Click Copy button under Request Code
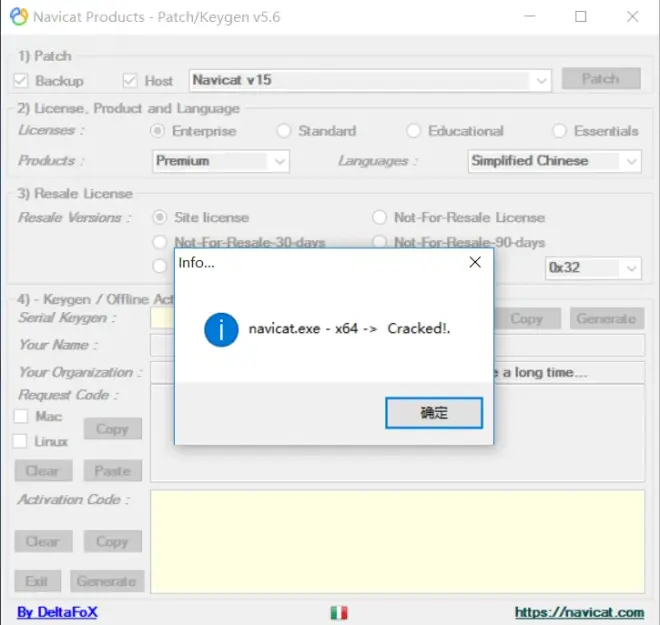 click(x=112, y=429)
